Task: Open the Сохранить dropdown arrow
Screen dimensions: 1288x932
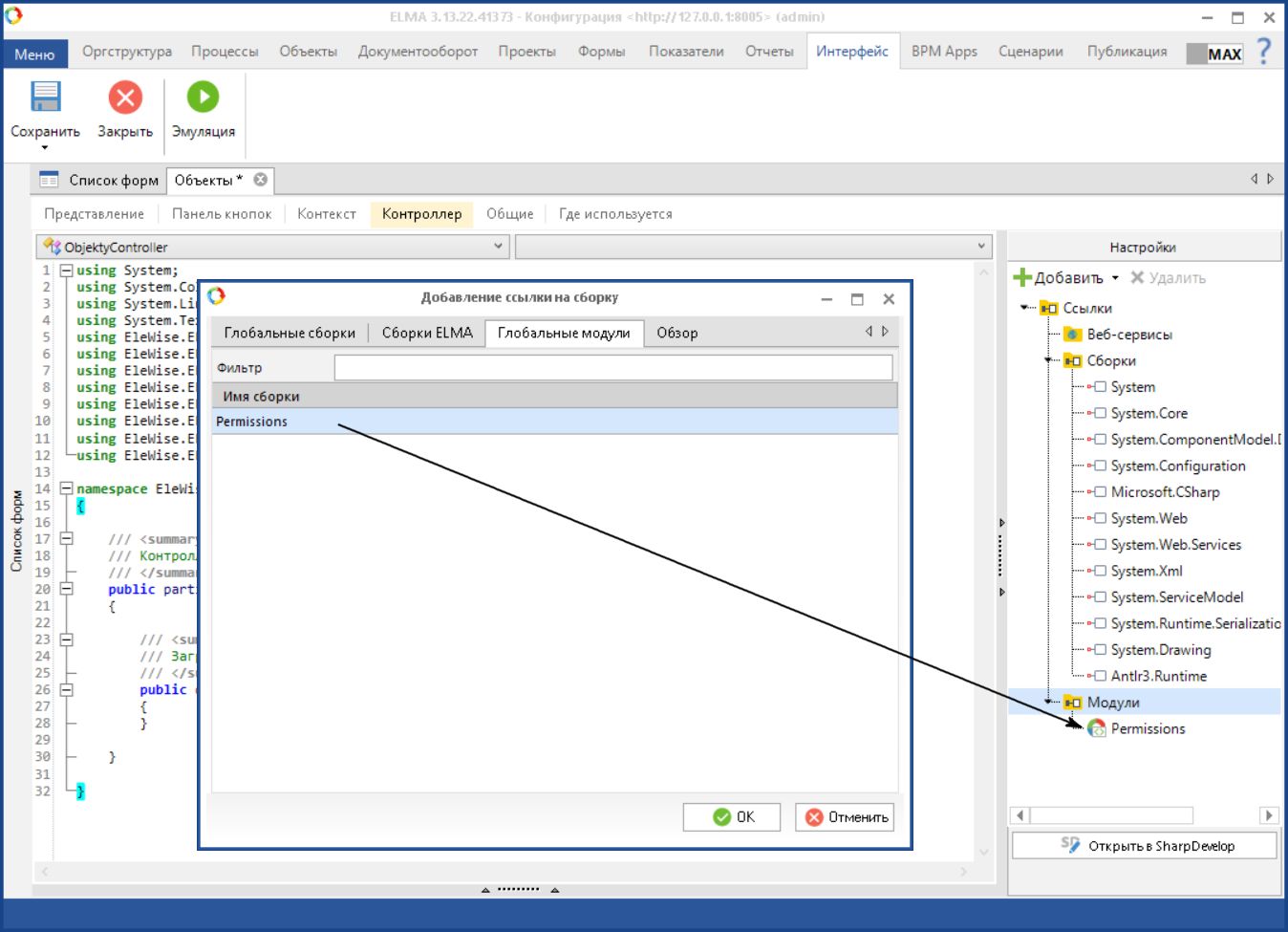Action: coord(45,147)
